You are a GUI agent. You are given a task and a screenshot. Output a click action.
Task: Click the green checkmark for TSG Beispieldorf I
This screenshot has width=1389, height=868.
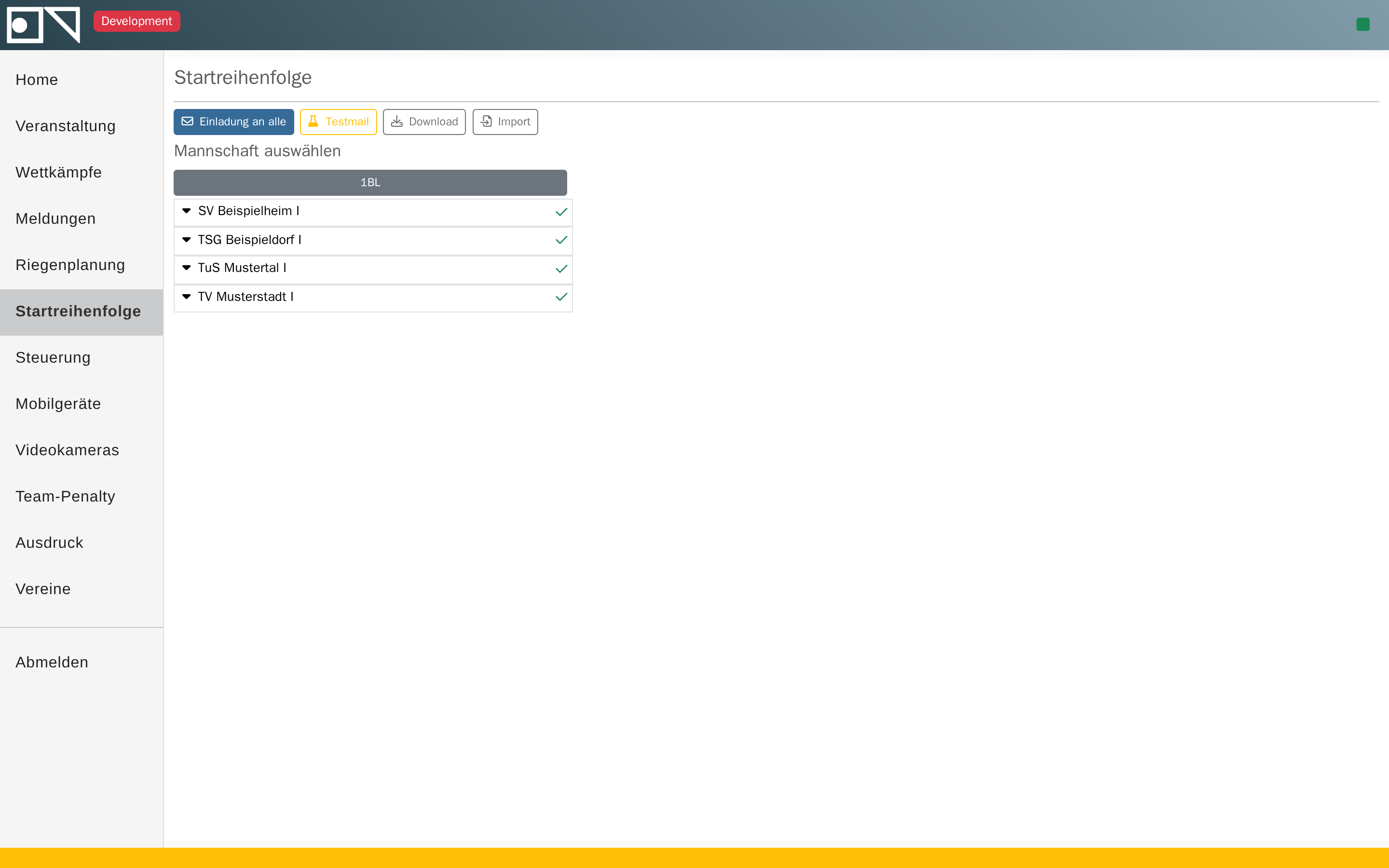[x=561, y=240]
